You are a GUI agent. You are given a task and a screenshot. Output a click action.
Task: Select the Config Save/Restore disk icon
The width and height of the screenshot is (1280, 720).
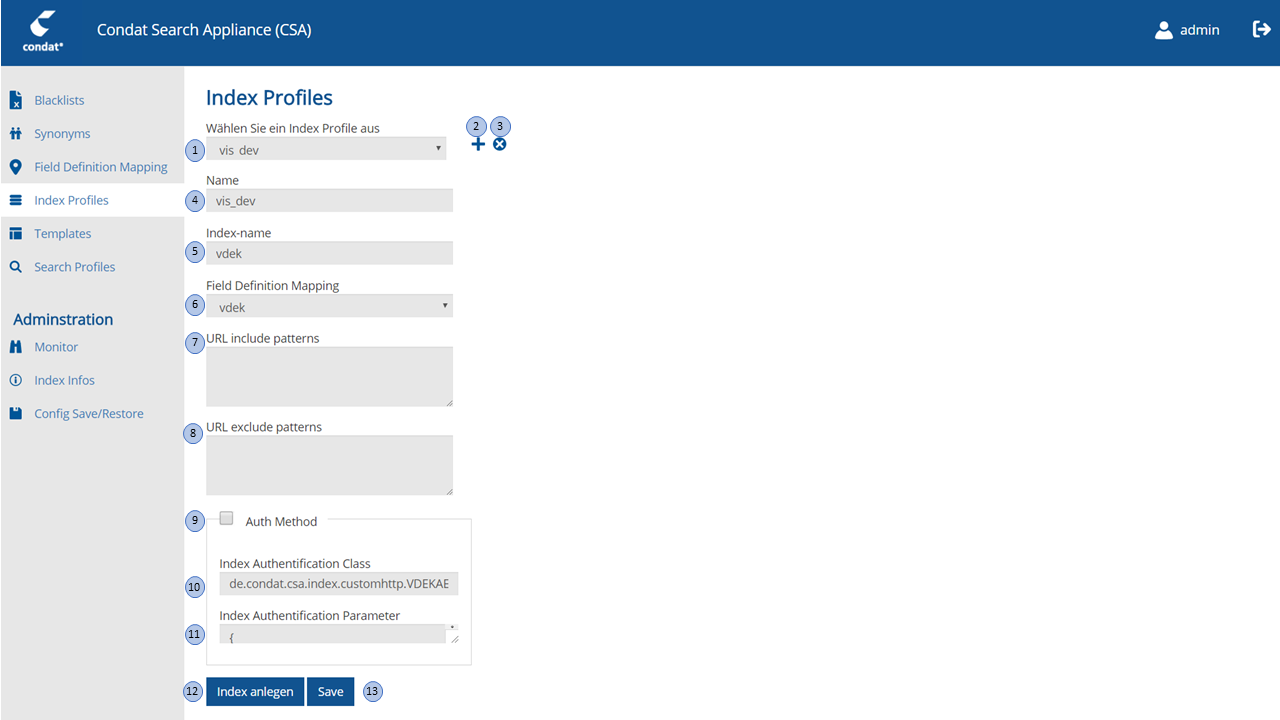(x=14, y=413)
